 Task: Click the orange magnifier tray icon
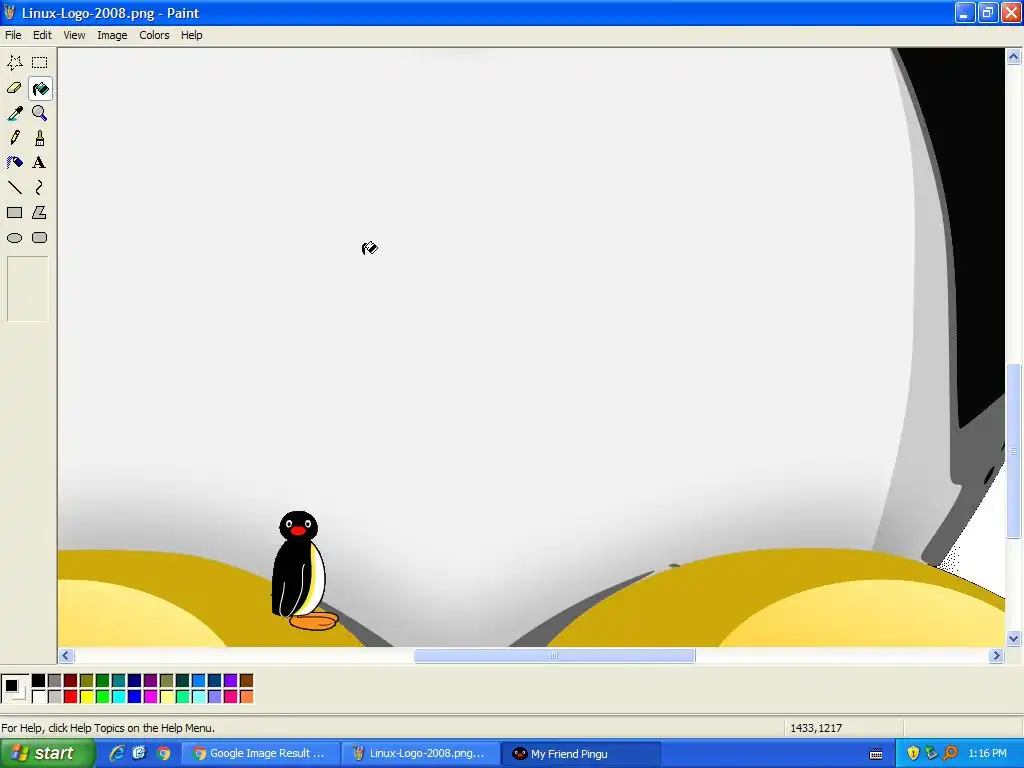click(x=950, y=754)
